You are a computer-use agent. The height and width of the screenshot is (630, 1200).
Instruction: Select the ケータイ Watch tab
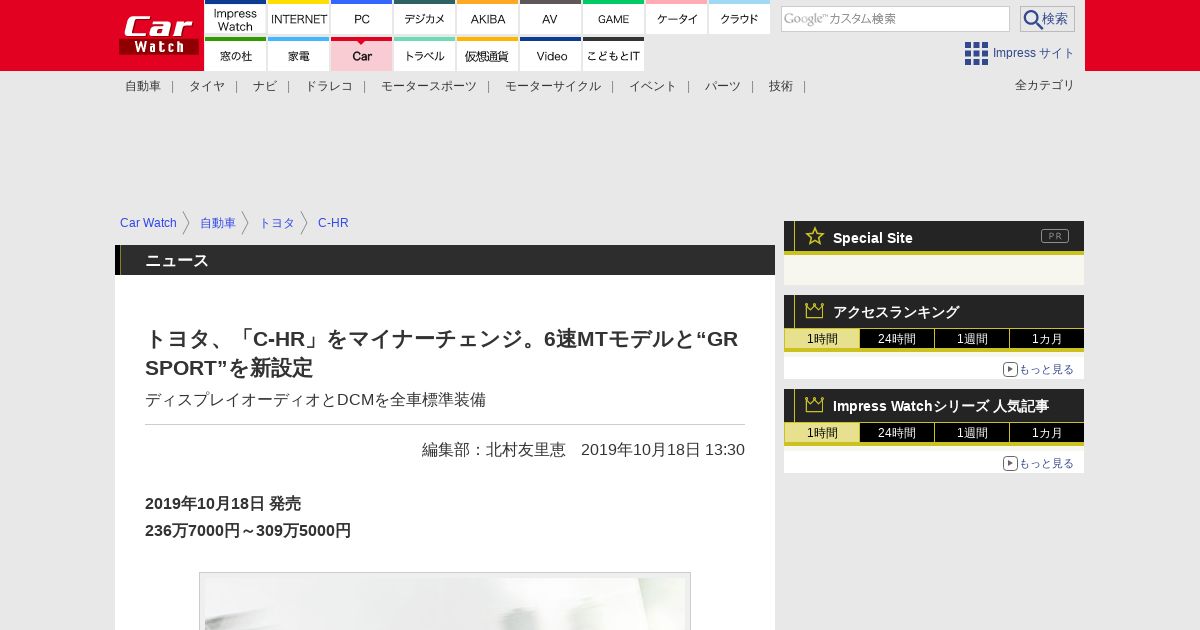[676, 18]
